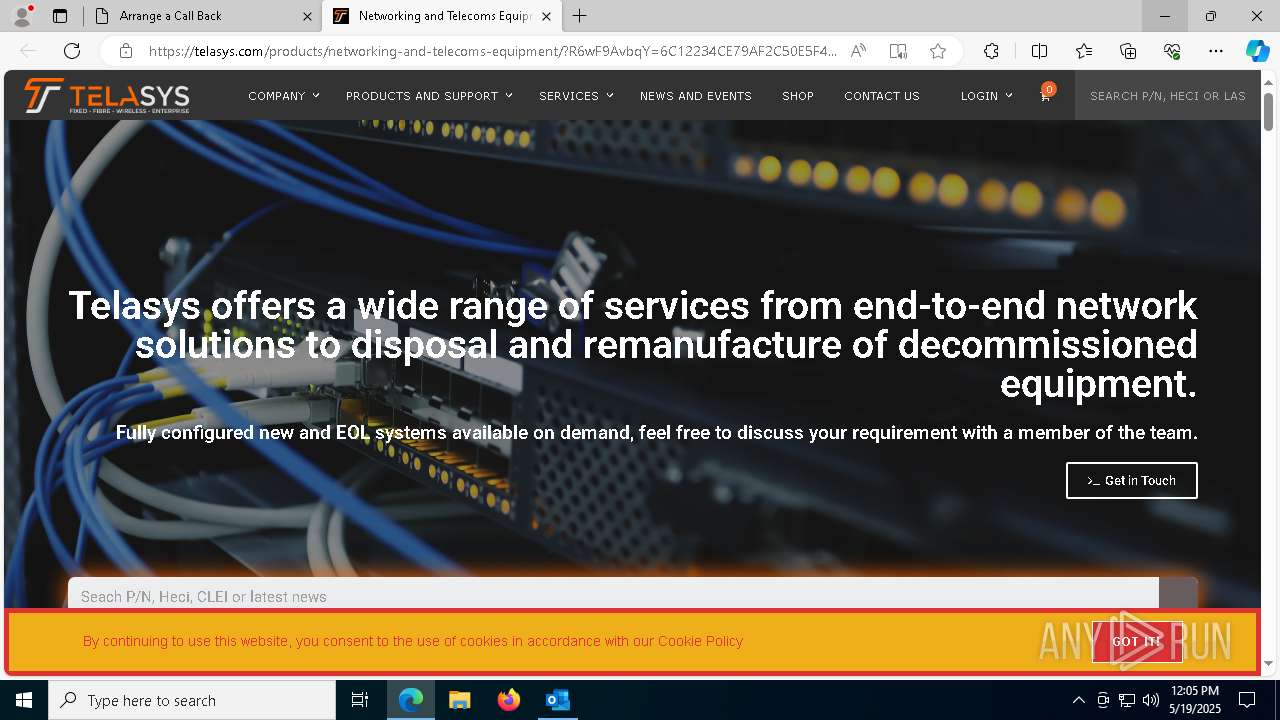Open the notification center
This screenshot has width=1280, height=720.
[1247, 700]
